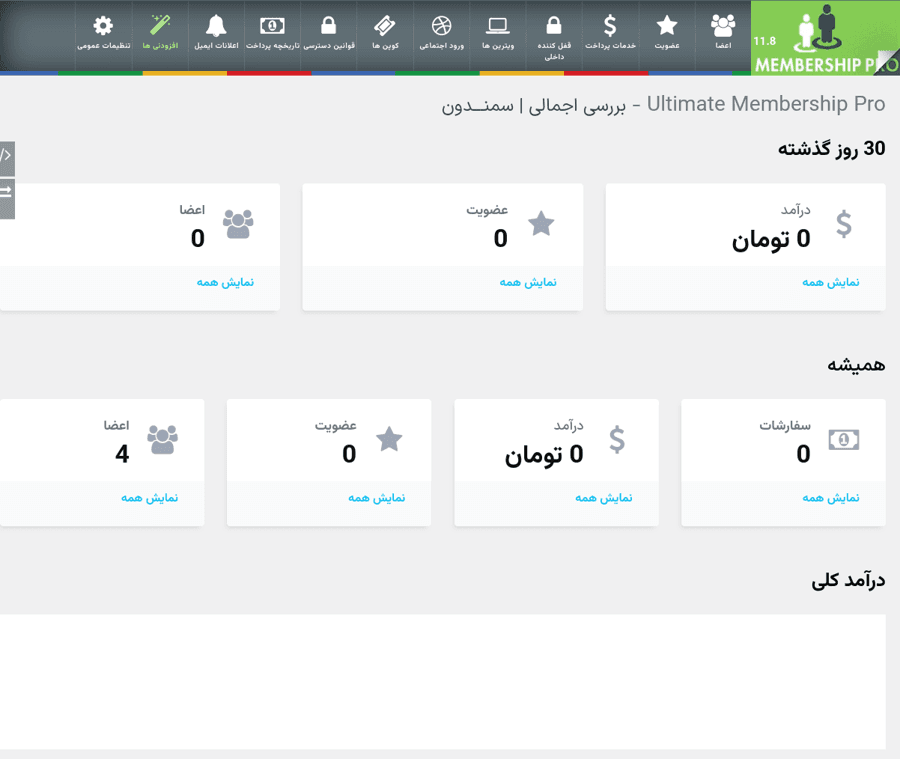900x759 pixels.
Task: Click users icon in 30-day اعضا card
Action: coord(238,224)
